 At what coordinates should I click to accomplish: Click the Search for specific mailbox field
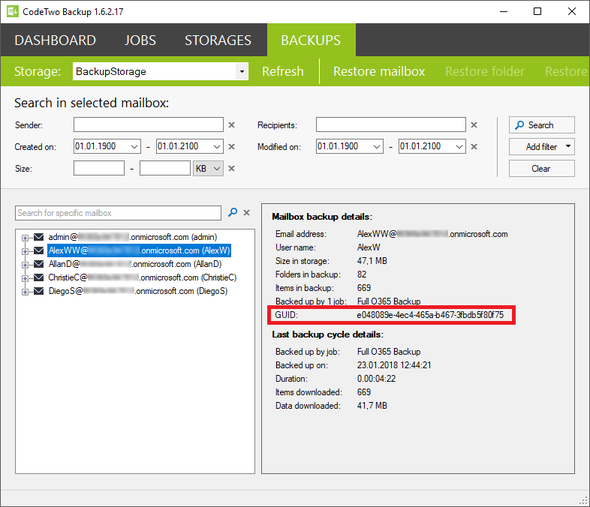(118, 213)
